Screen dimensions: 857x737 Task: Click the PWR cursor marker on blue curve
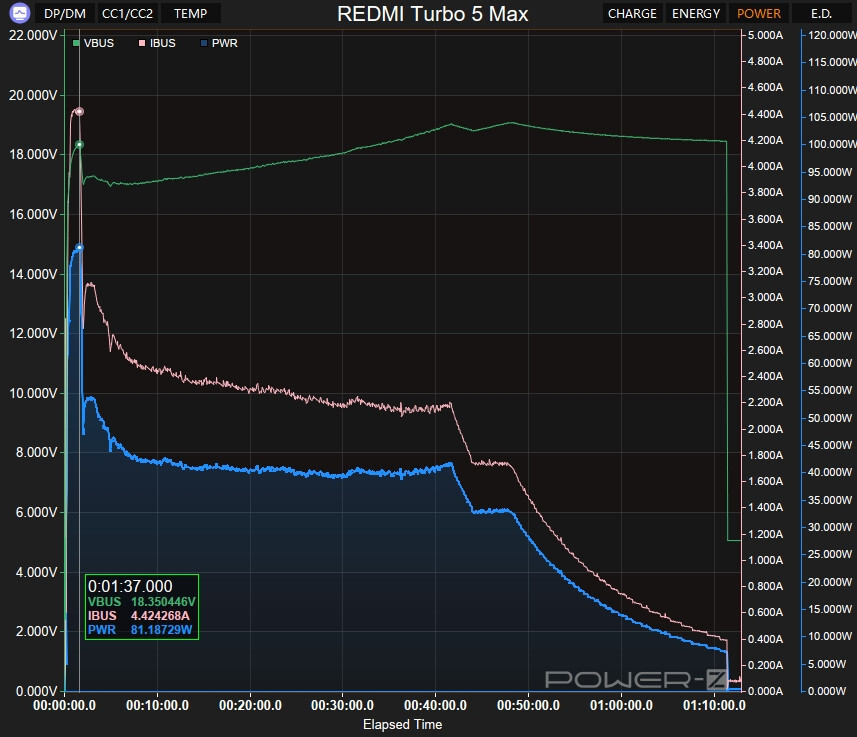click(79, 248)
